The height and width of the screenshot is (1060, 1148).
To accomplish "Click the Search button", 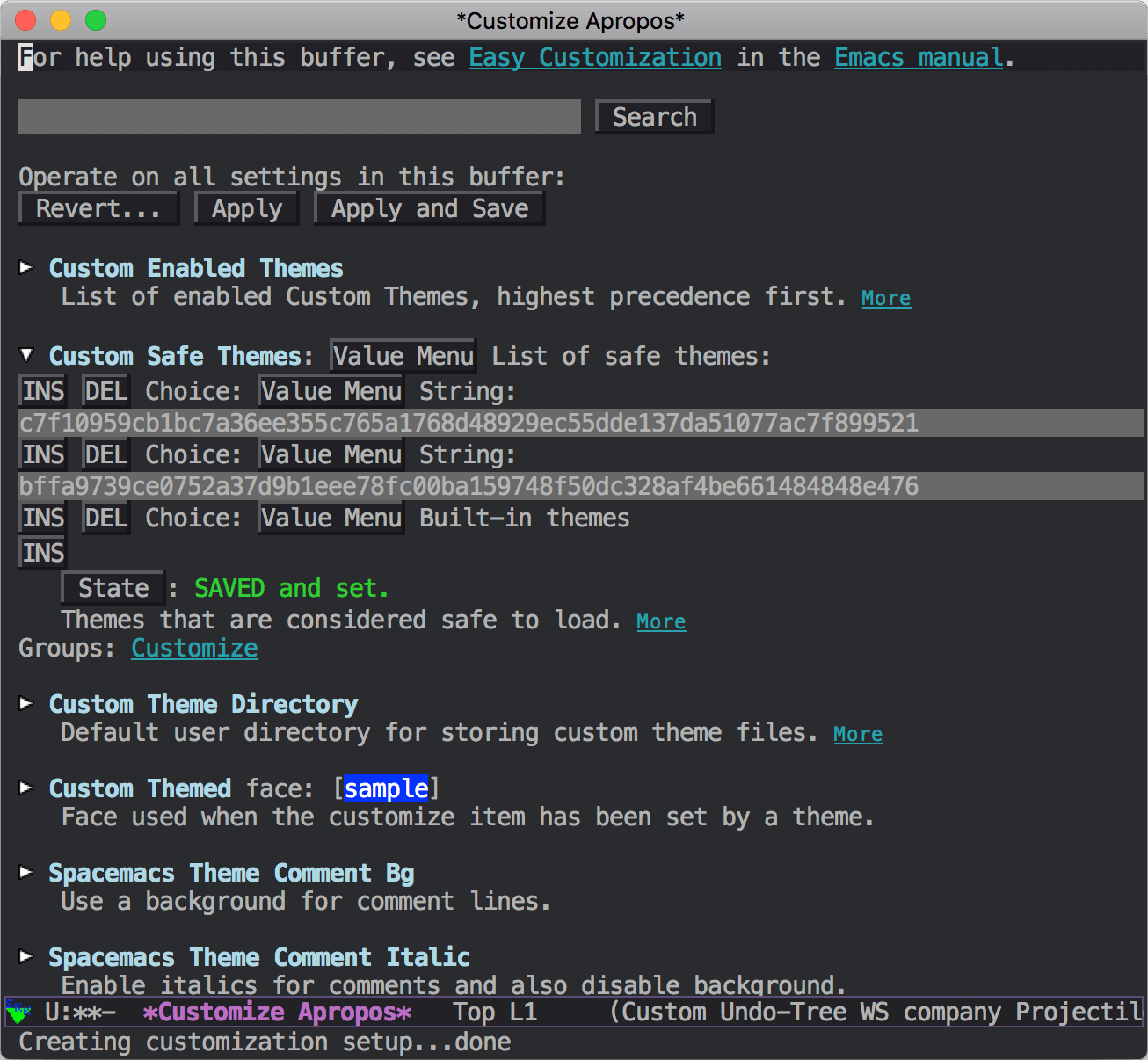I will click(x=653, y=116).
